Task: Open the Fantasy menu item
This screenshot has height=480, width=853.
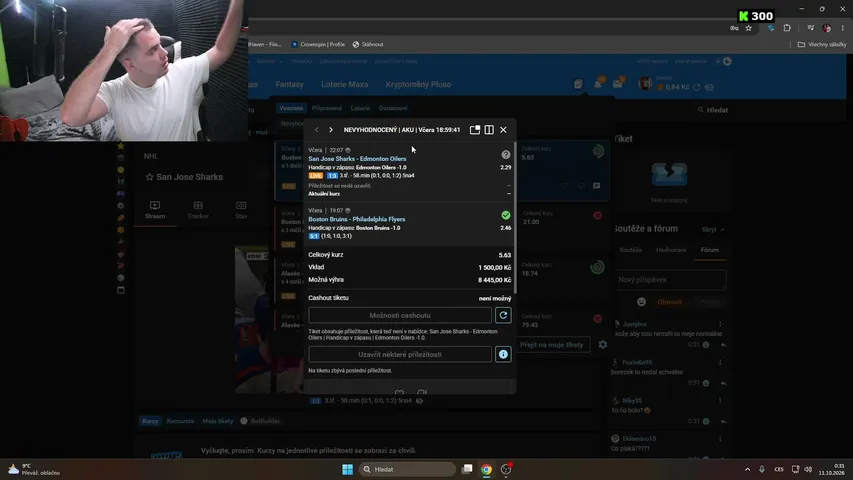Action: pos(289,84)
